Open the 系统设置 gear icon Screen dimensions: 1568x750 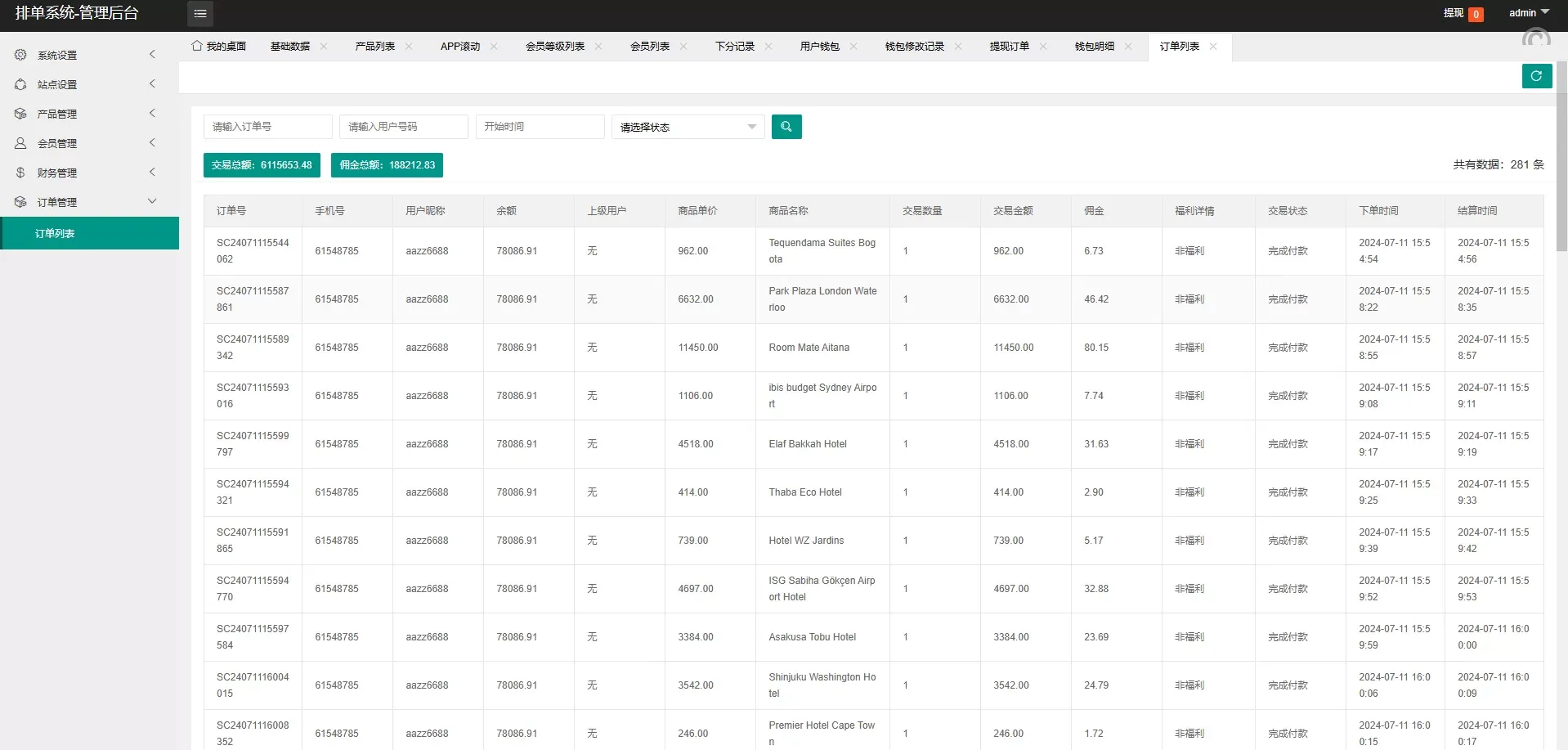[20, 55]
